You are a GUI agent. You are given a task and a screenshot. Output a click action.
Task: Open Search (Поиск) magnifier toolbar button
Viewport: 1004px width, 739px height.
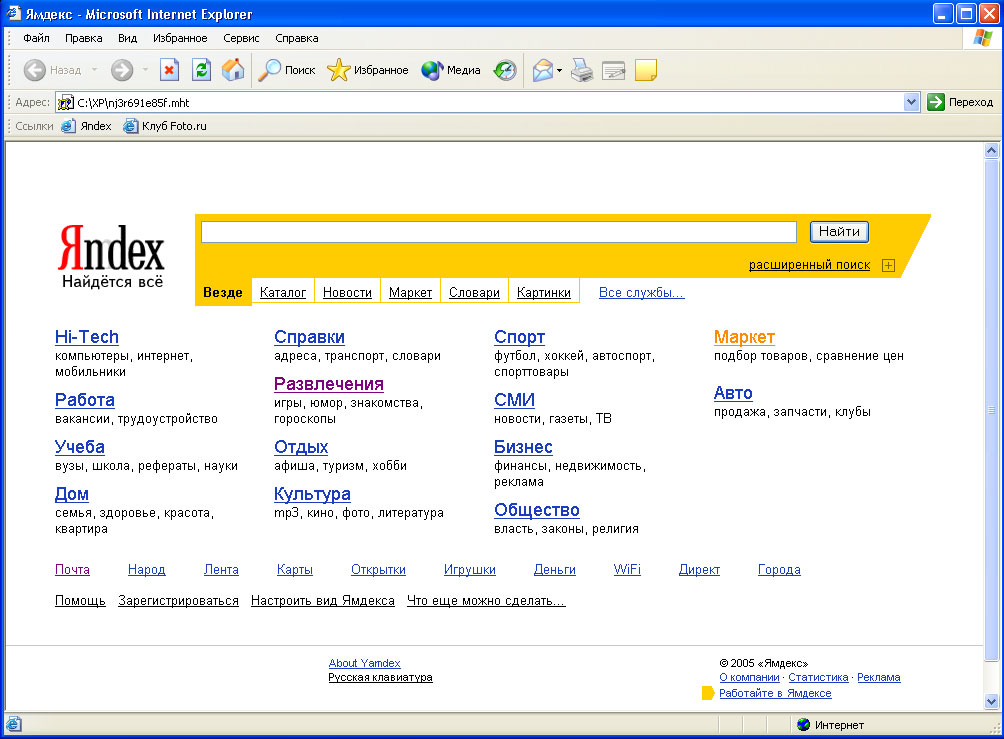[287, 70]
